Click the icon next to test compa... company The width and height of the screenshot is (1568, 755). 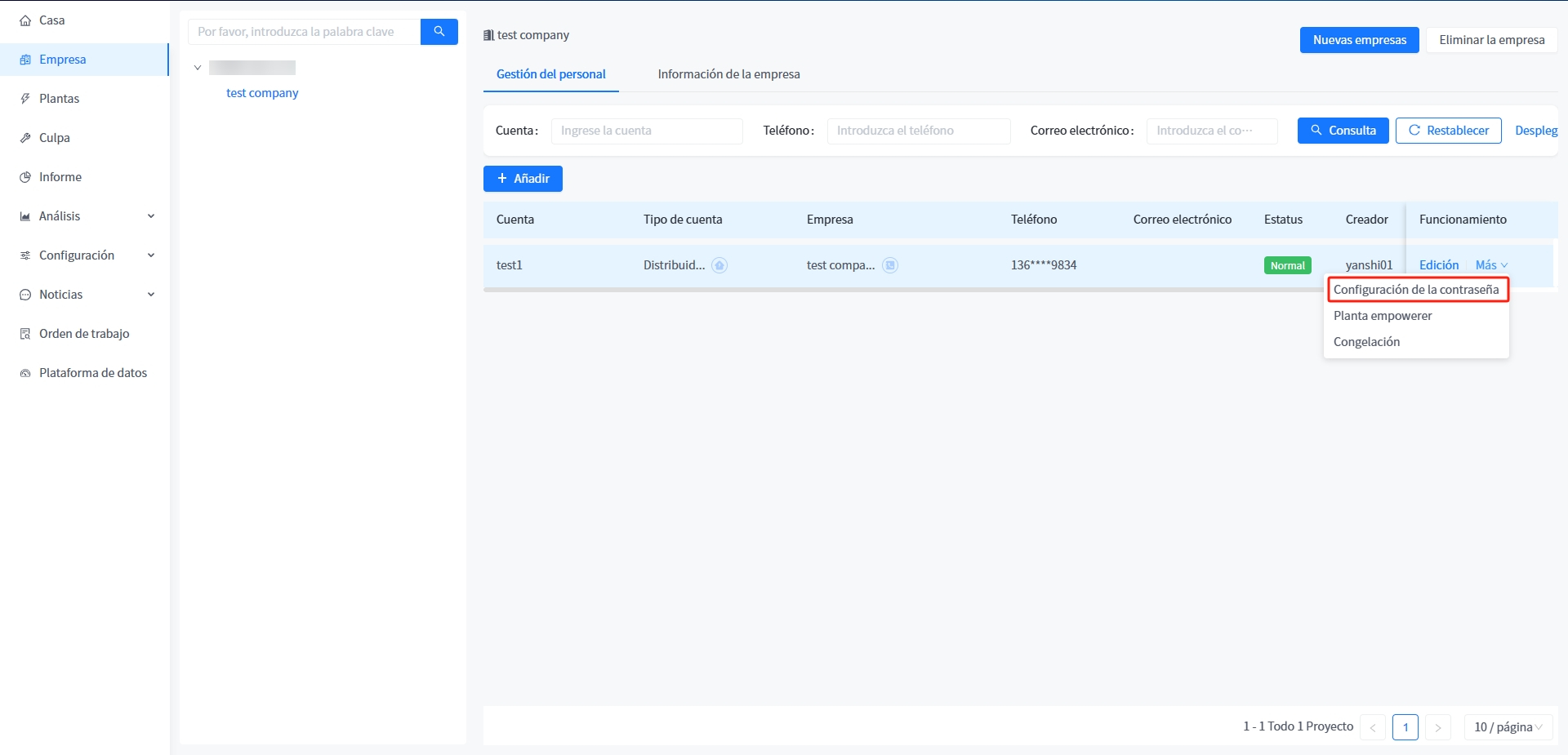(890, 265)
